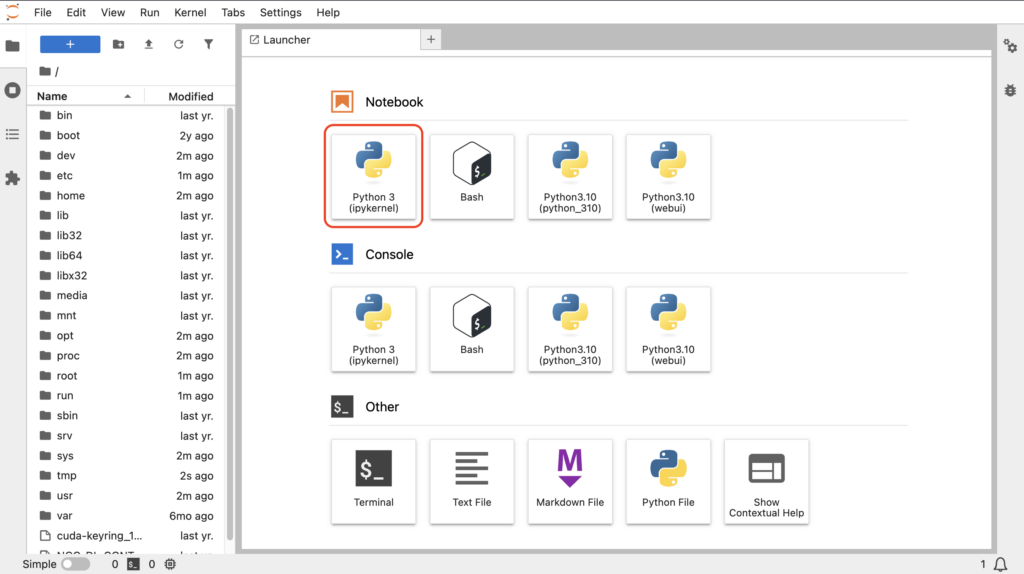
Task: Open the Edit menu
Action: pyautogui.click(x=76, y=12)
